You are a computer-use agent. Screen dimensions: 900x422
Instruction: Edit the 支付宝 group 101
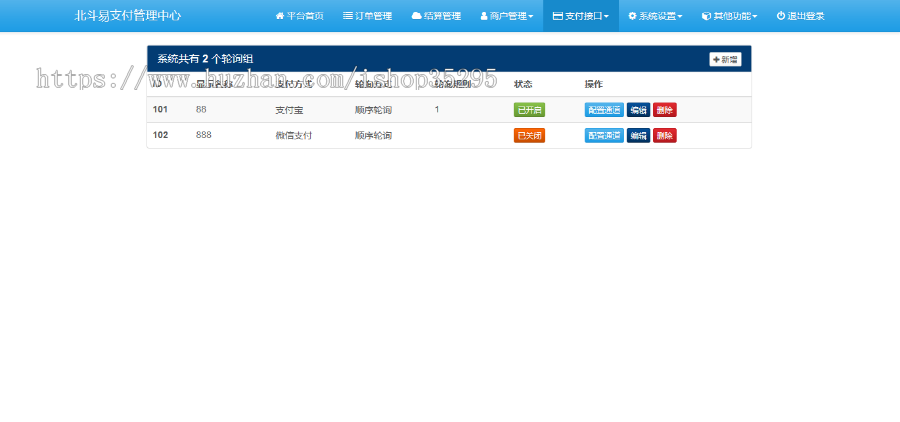coord(638,110)
